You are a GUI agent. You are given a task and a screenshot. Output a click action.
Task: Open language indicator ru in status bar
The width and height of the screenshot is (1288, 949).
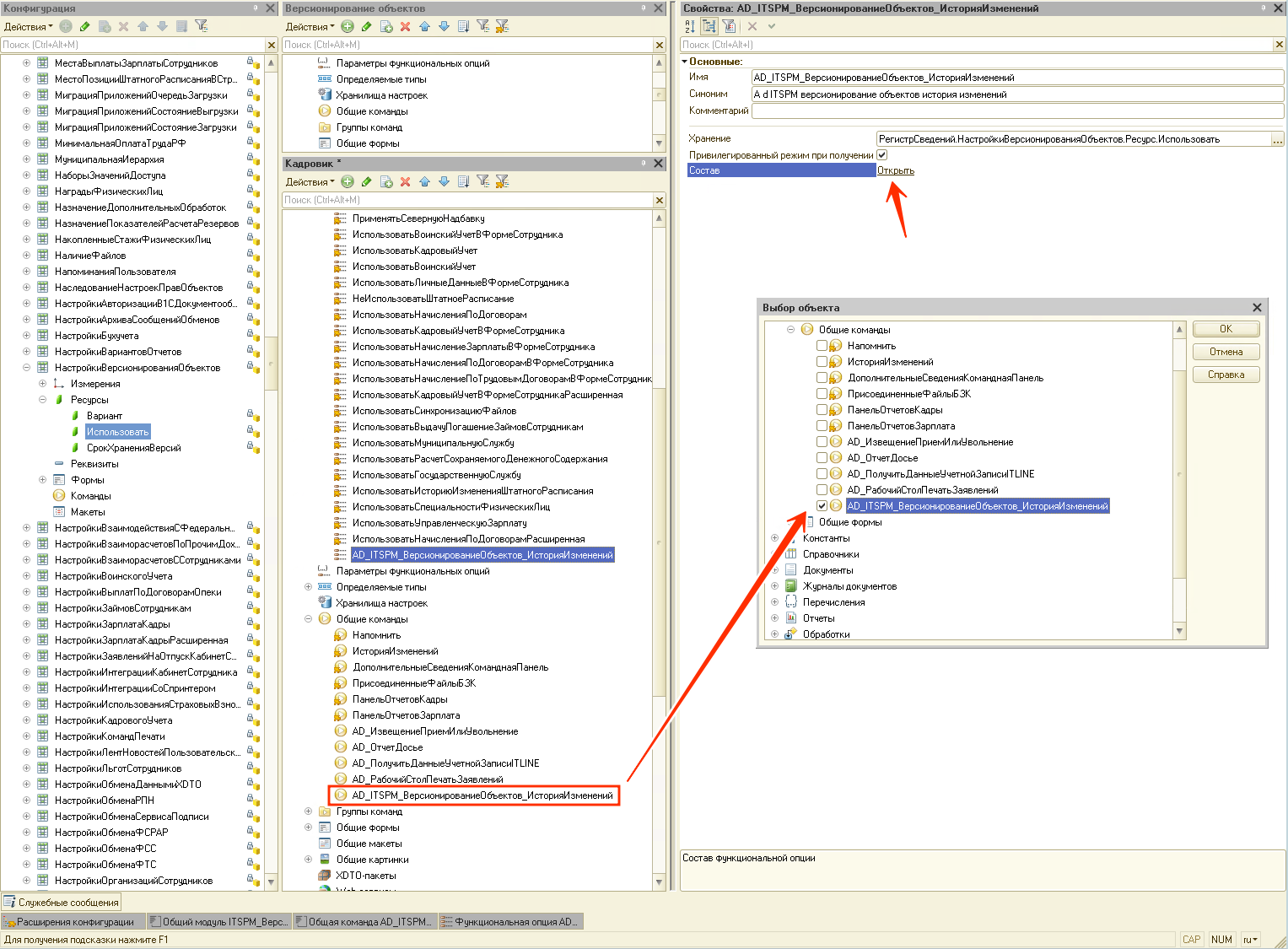point(1250,939)
